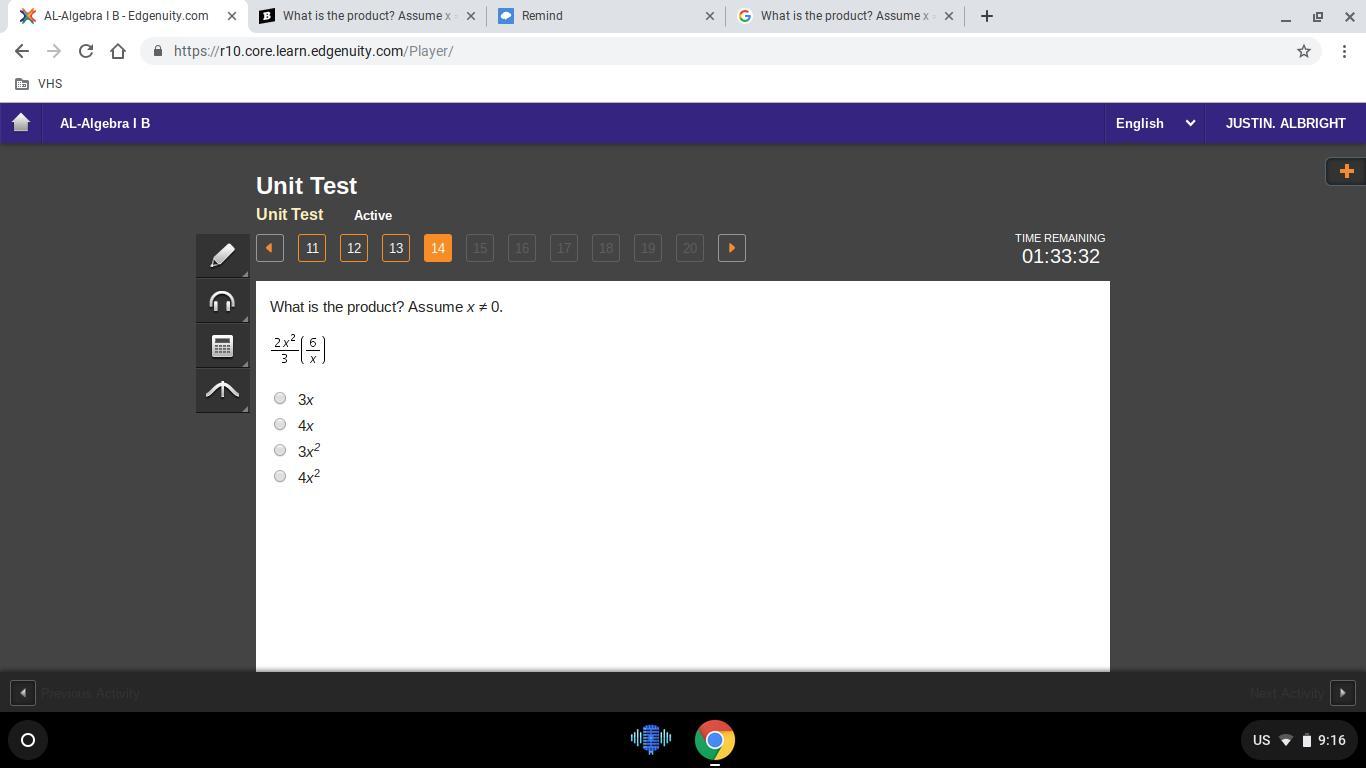1366x768 pixels.
Task: Go to the Edgenuity home icon
Action: [x=21, y=123]
